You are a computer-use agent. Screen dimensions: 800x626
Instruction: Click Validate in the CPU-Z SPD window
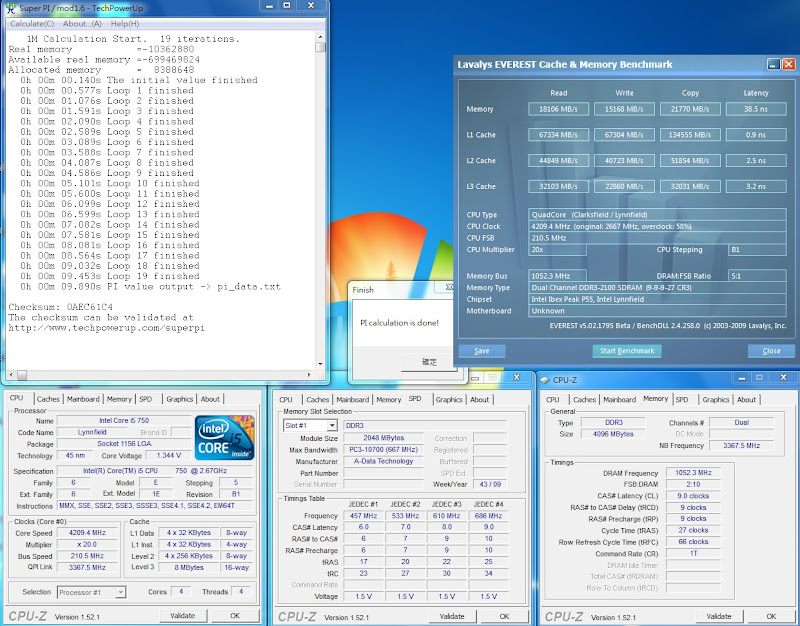[452, 616]
